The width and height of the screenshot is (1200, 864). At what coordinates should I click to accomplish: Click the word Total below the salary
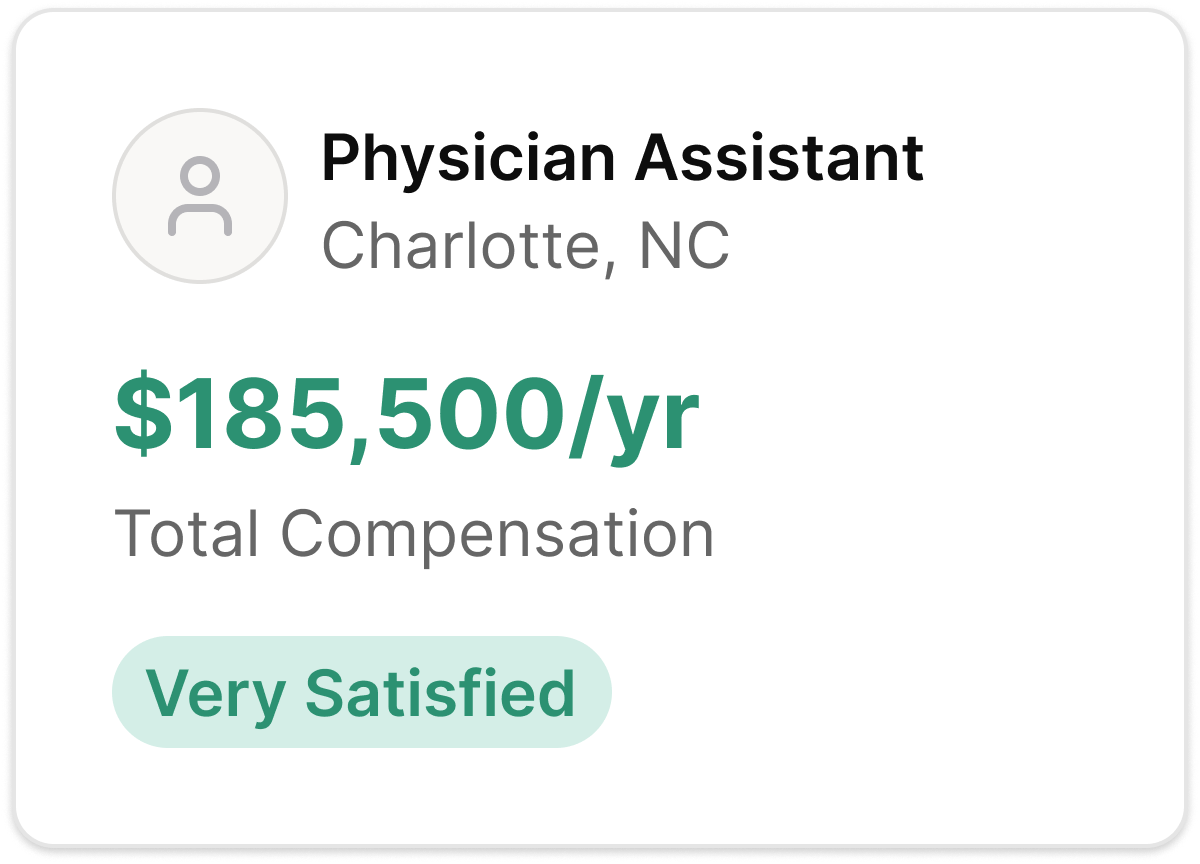tap(186, 532)
